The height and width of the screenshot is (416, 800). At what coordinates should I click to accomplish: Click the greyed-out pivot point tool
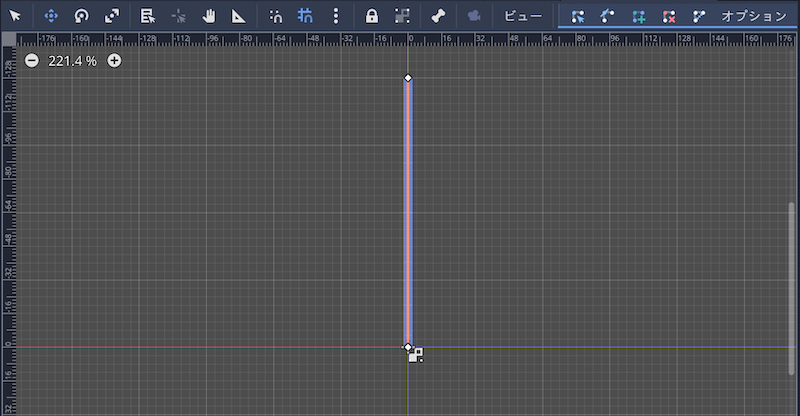(179, 16)
